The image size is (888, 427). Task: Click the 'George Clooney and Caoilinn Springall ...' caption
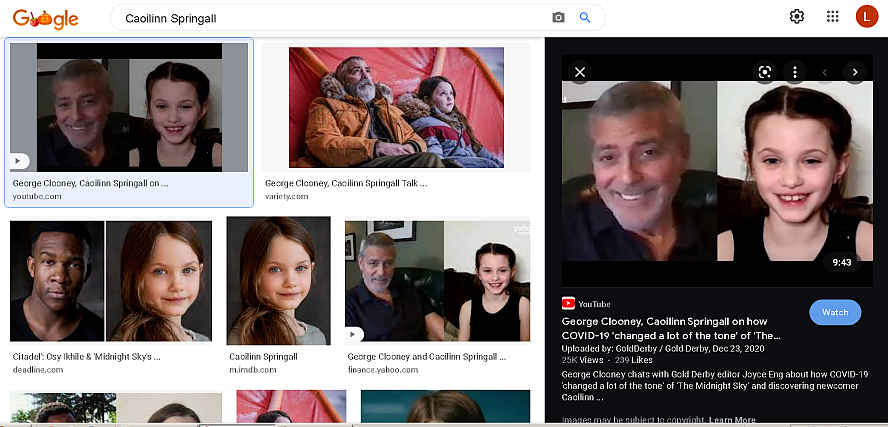coord(427,357)
